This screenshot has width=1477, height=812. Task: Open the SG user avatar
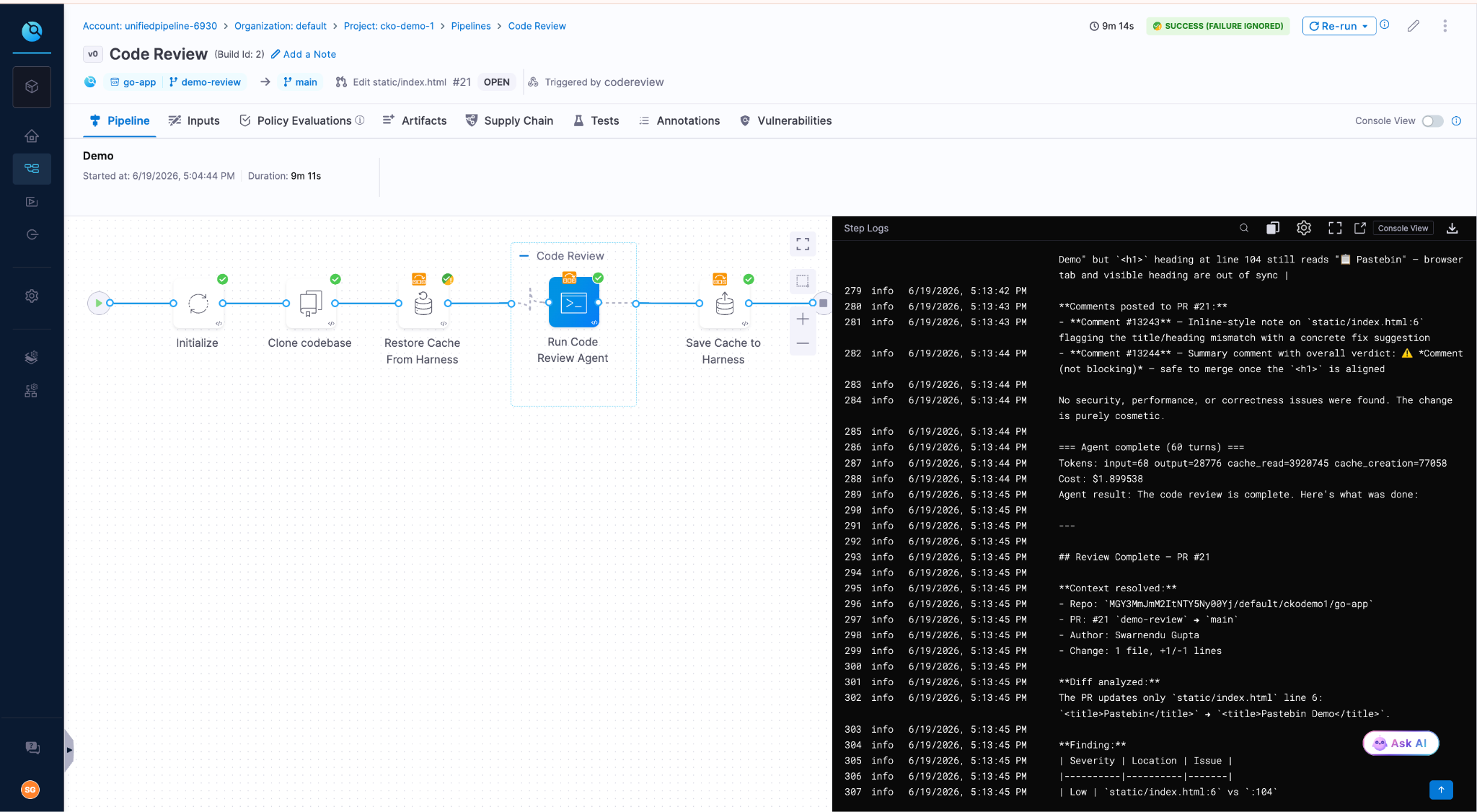click(30, 790)
